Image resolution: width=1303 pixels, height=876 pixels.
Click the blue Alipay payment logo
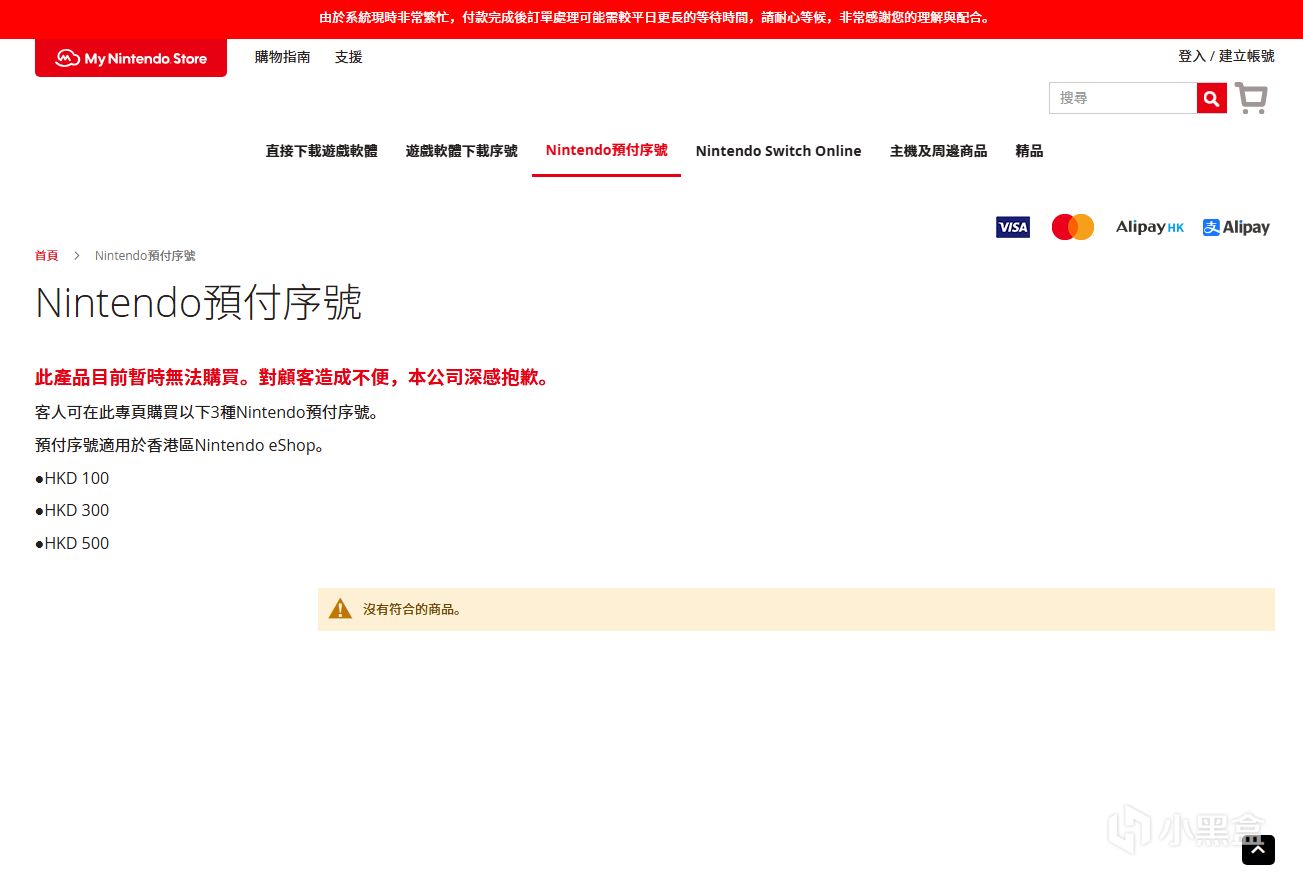tap(1236, 227)
